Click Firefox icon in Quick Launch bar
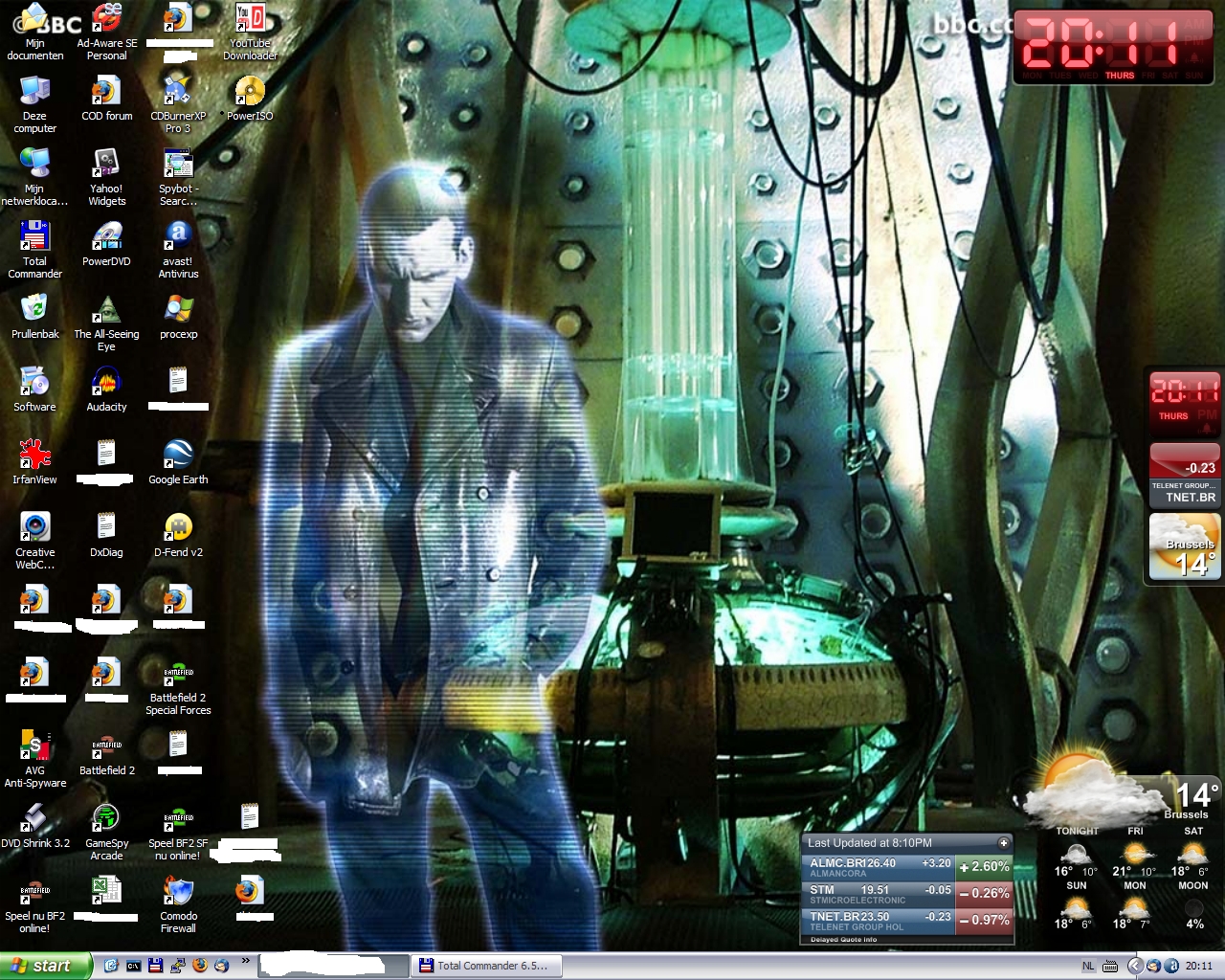The image size is (1225, 980). (200, 966)
